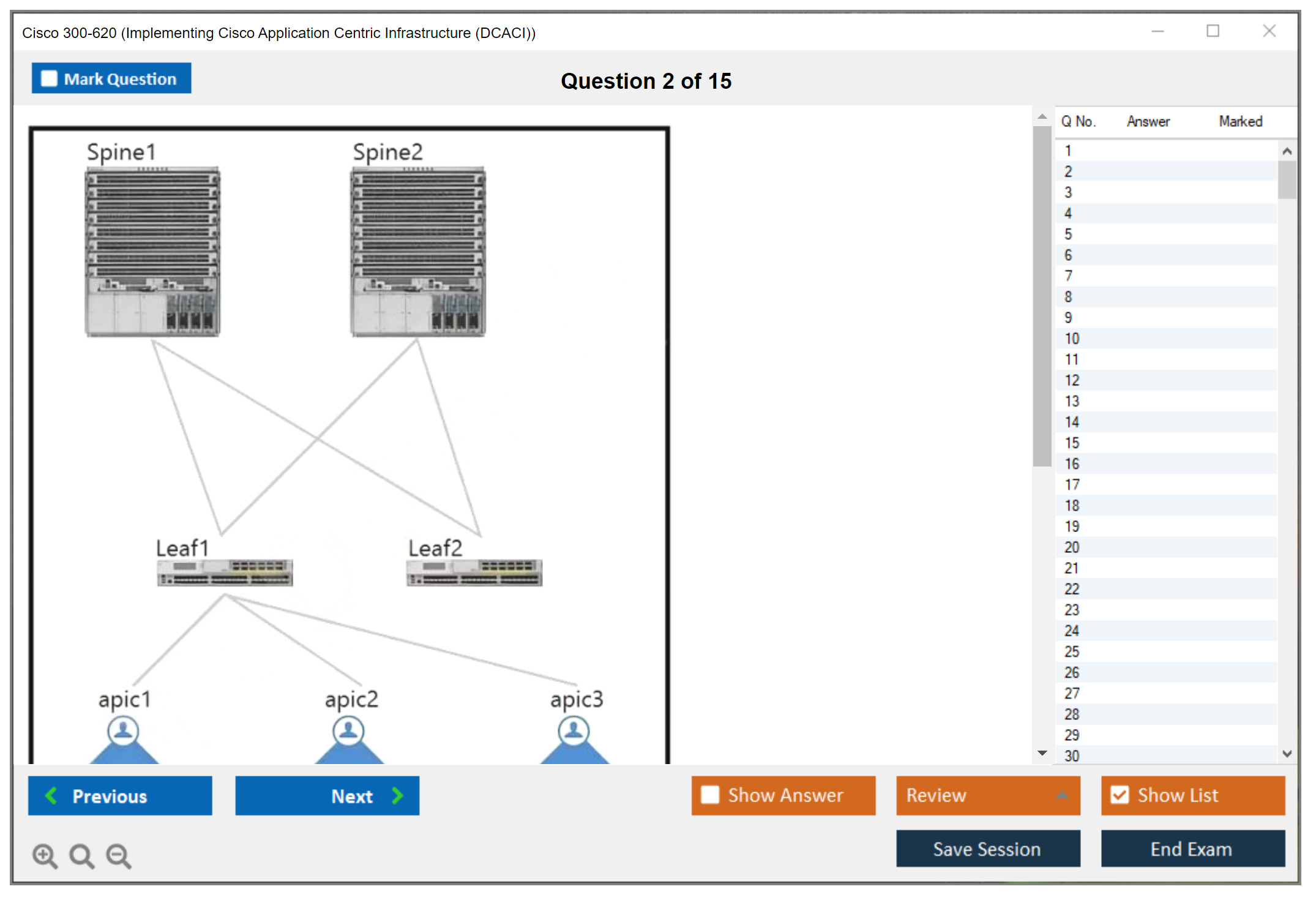Enable the Show Answer checkbox
Image resolution: width=1316 pixels, height=900 pixels.
[x=710, y=795]
